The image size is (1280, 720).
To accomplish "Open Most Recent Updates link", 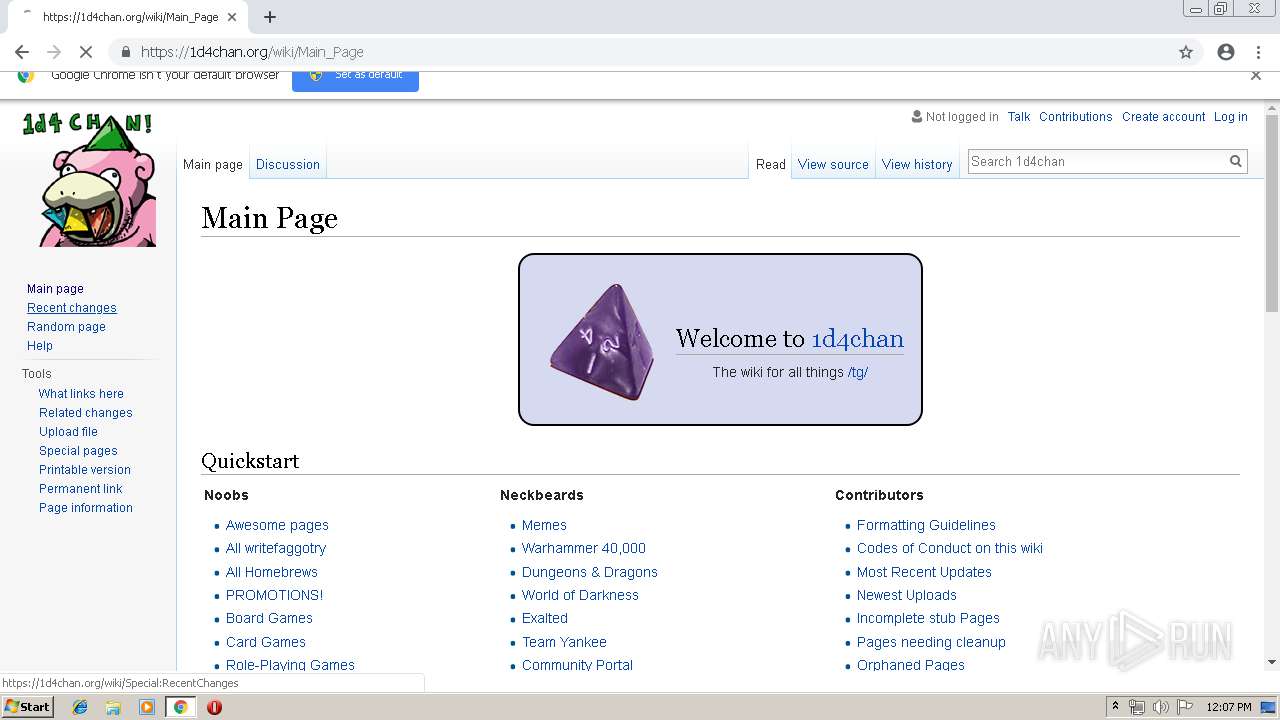I will 924,572.
